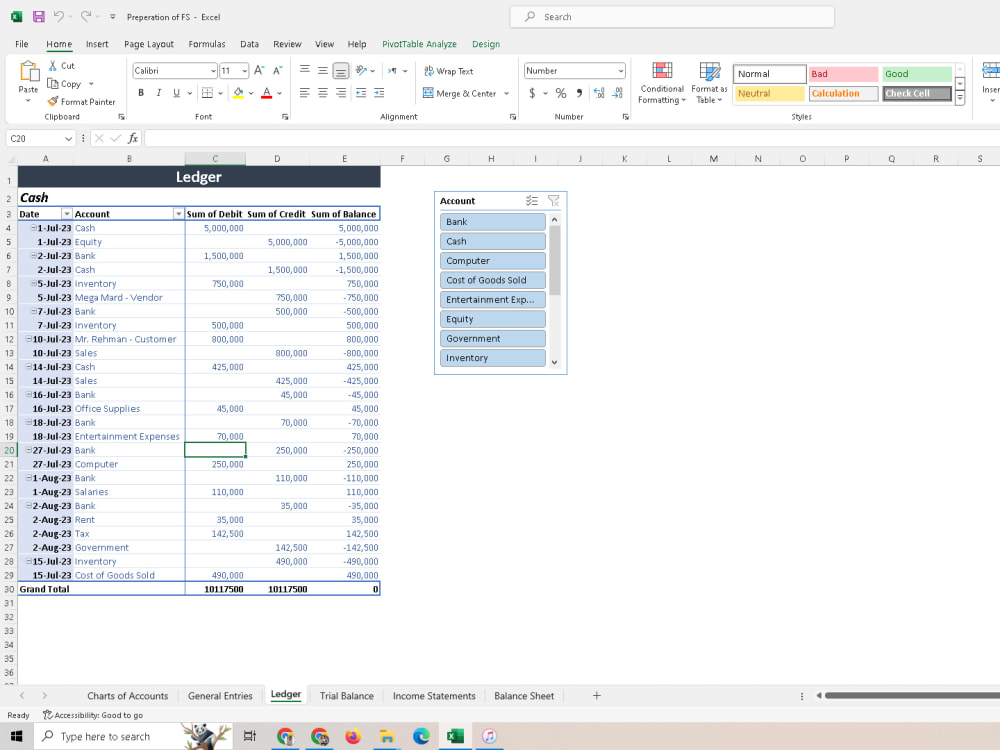1000x750 pixels.
Task: Apply the Check Cell style
Action: click(917, 93)
